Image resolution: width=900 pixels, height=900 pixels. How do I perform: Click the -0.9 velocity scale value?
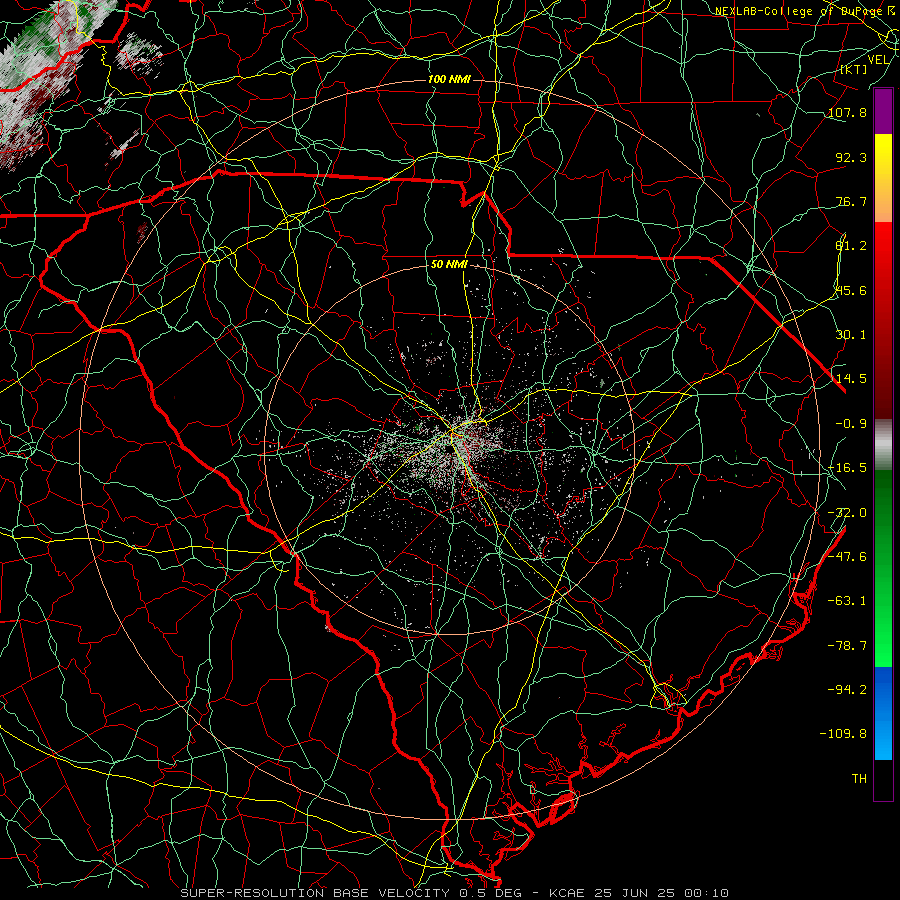coord(851,424)
